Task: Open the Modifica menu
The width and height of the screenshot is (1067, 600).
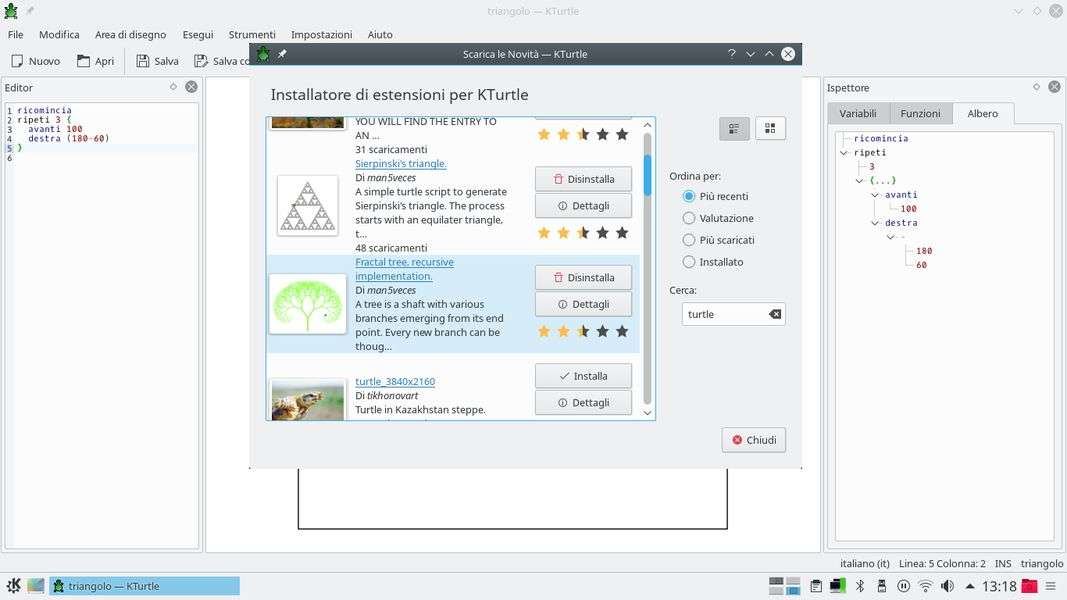Action: [x=59, y=35]
